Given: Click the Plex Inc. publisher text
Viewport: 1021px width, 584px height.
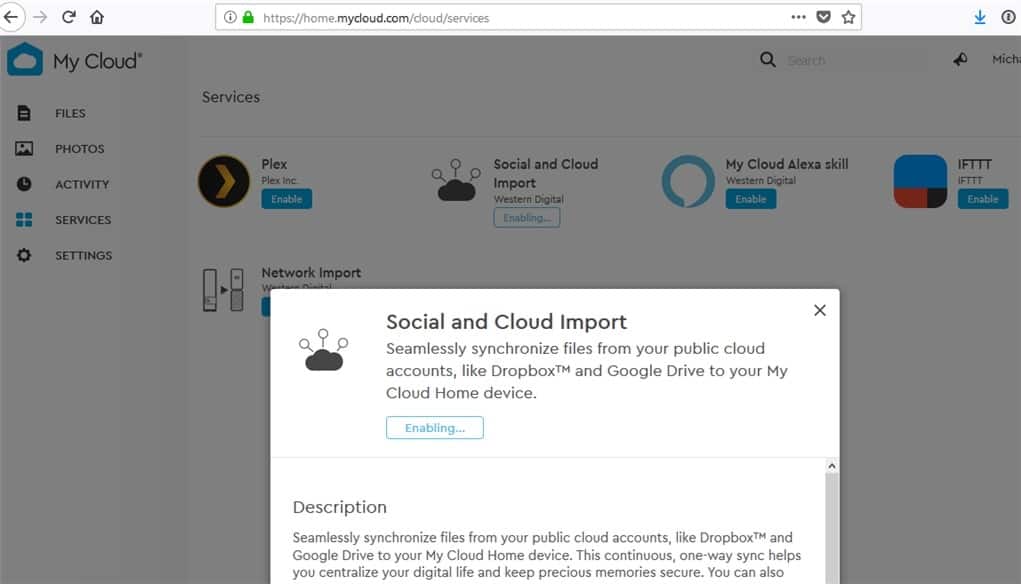Looking at the screenshot, I should click(x=279, y=180).
